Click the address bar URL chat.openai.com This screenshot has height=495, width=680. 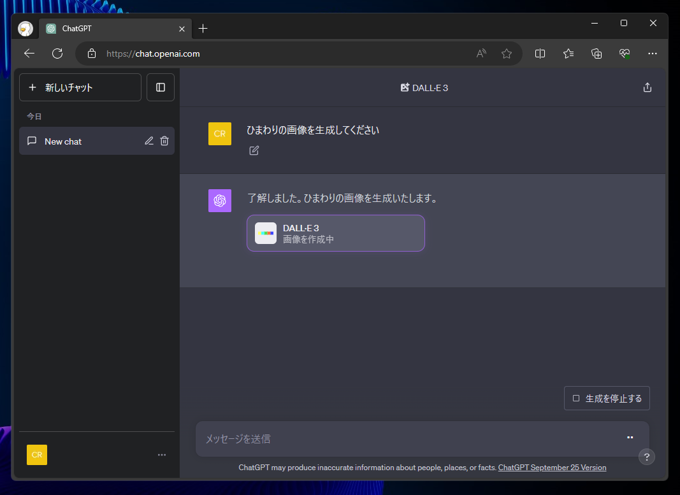(x=153, y=54)
